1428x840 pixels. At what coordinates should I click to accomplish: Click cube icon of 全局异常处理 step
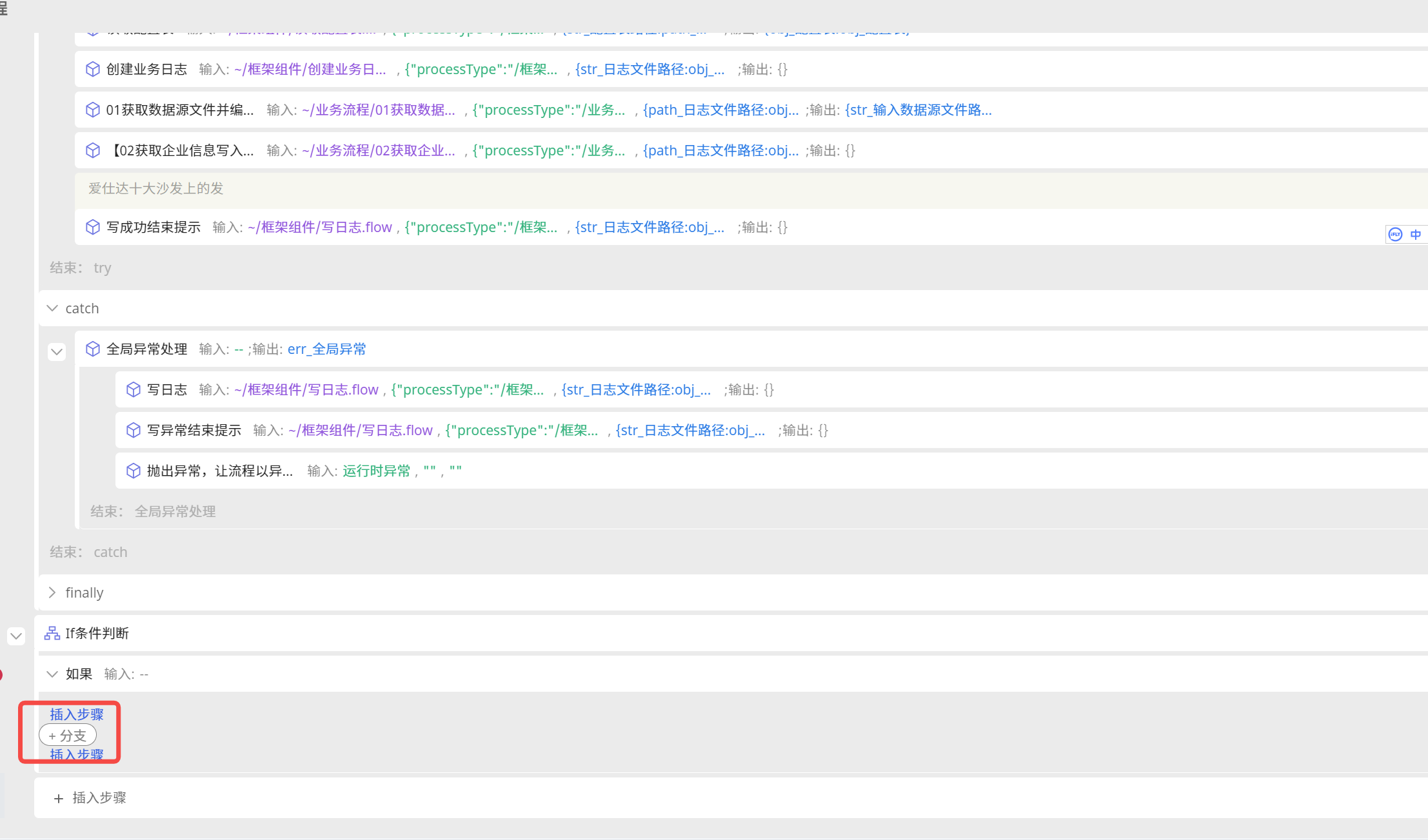pyautogui.click(x=93, y=349)
